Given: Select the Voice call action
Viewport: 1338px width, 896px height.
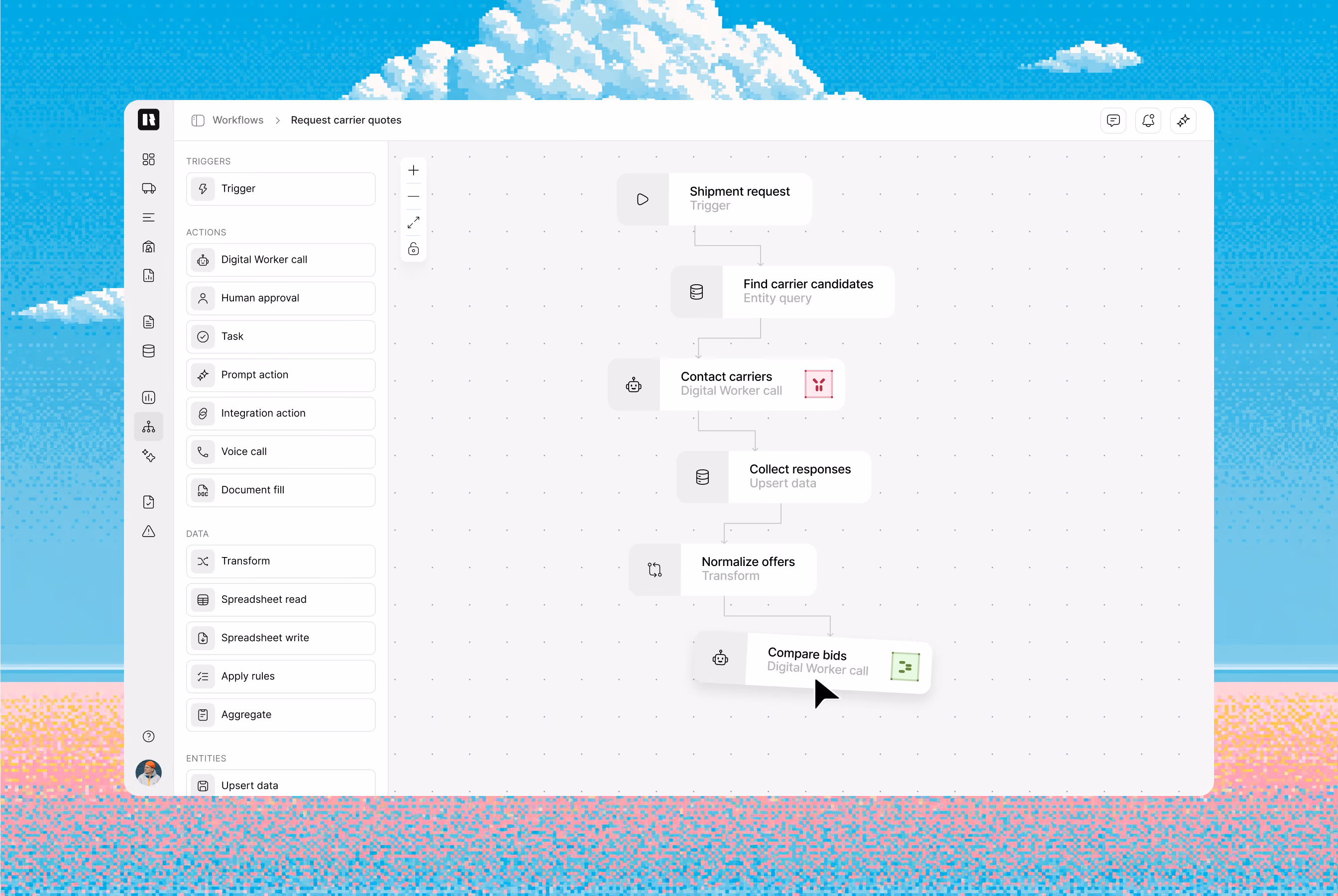Looking at the screenshot, I should (x=281, y=451).
